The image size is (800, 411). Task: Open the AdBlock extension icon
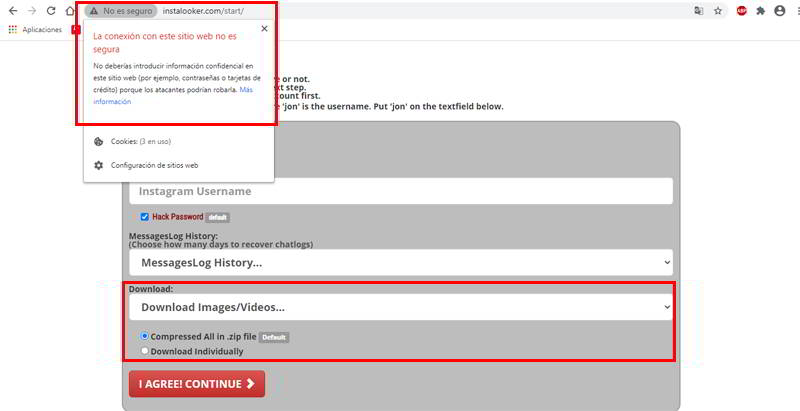(742, 11)
